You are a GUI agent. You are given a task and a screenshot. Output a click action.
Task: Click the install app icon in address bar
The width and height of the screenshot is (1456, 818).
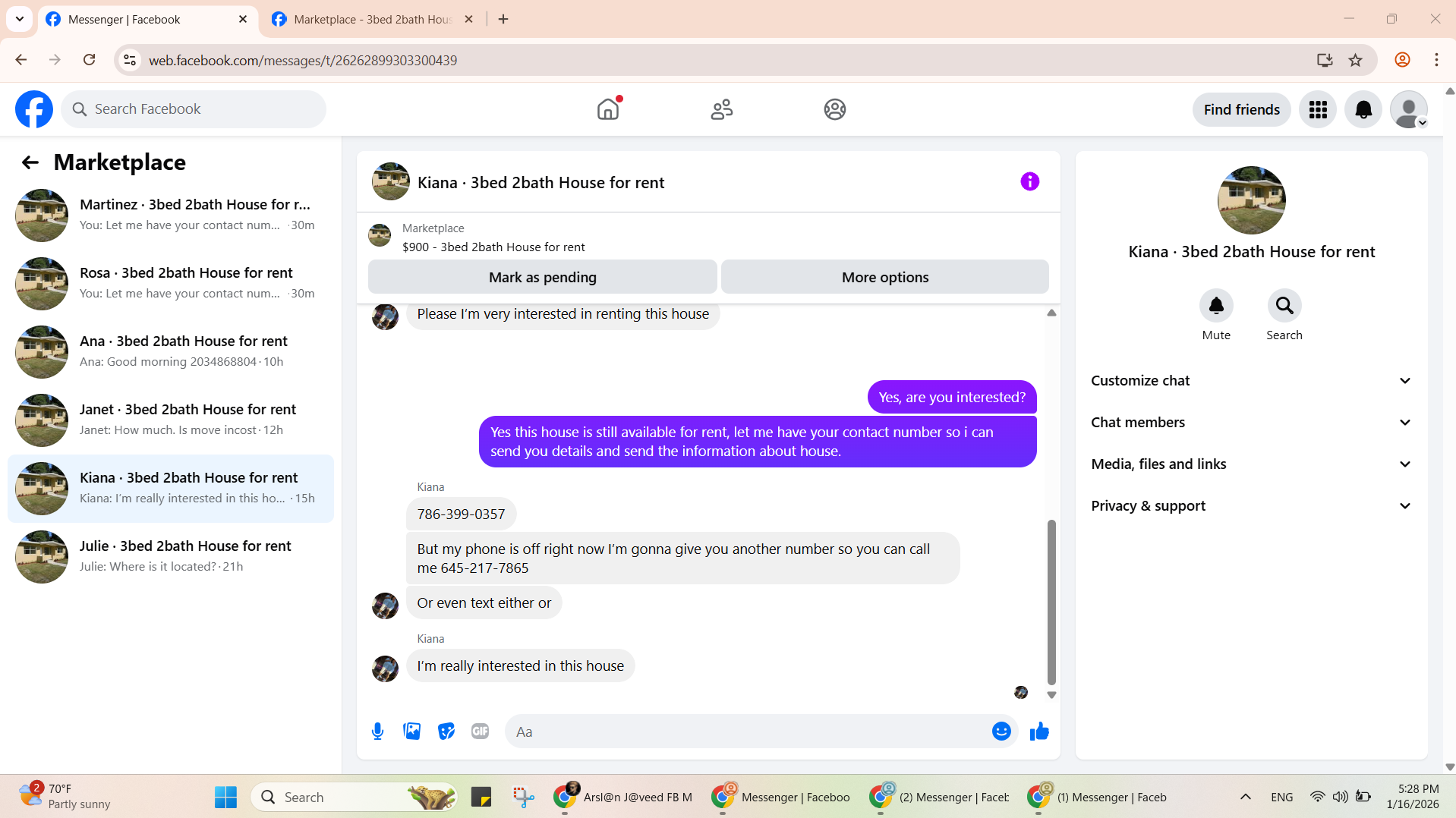1325,60
